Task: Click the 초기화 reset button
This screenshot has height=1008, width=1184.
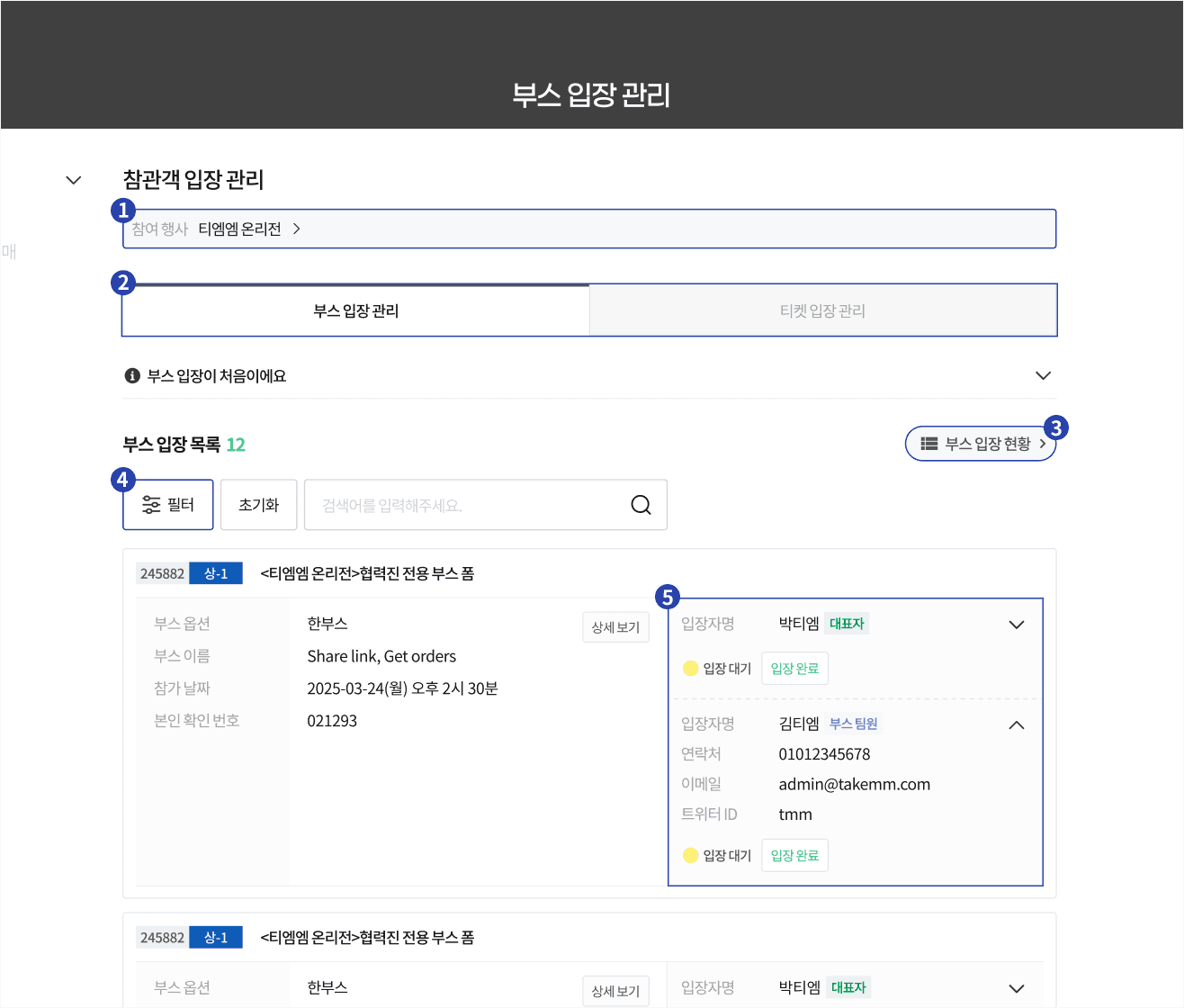Action: pos(258,505)
